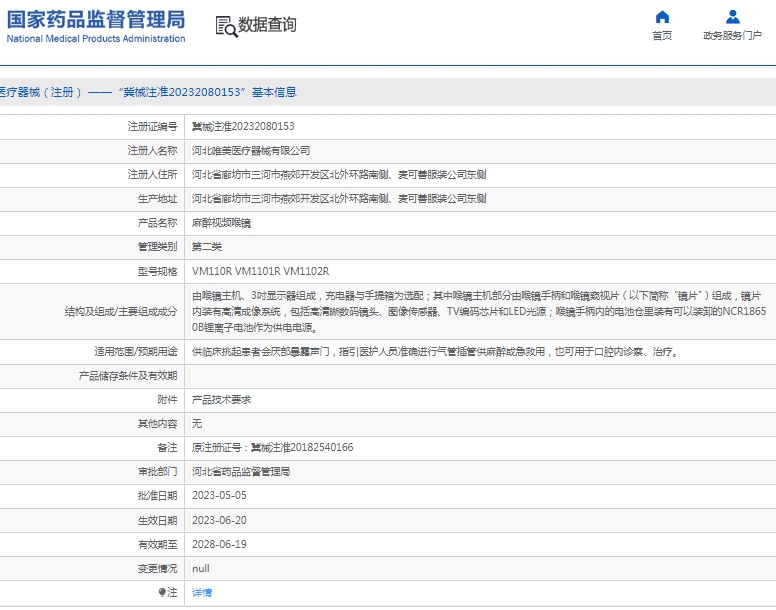Open the 政务服务门户 user icon
Image resolution: width=776 pixels, height=610 pixels.
point(732,17)
